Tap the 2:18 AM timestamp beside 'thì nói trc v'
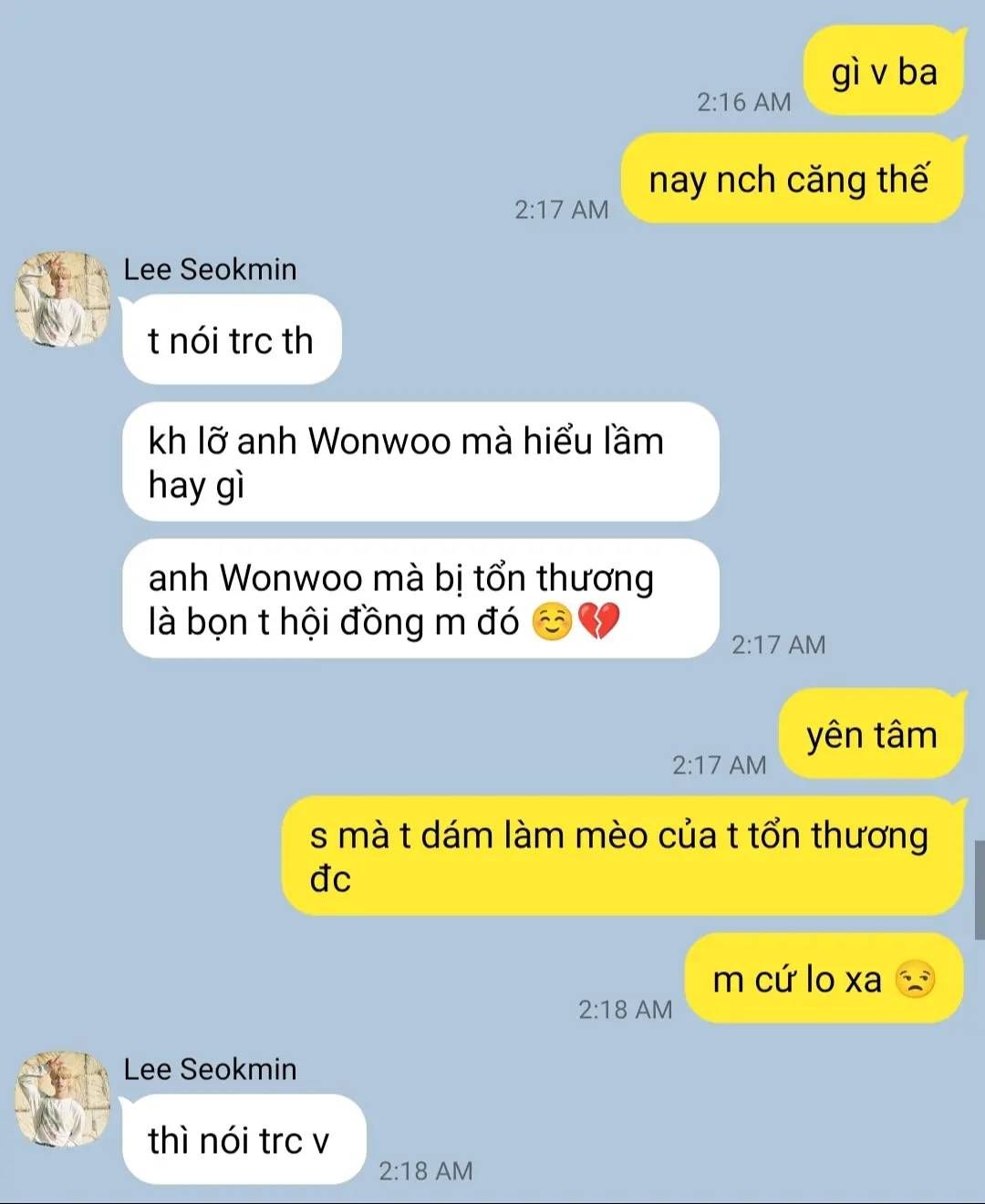Viewport: 985px width, 1204px height. click(426, 1170)
